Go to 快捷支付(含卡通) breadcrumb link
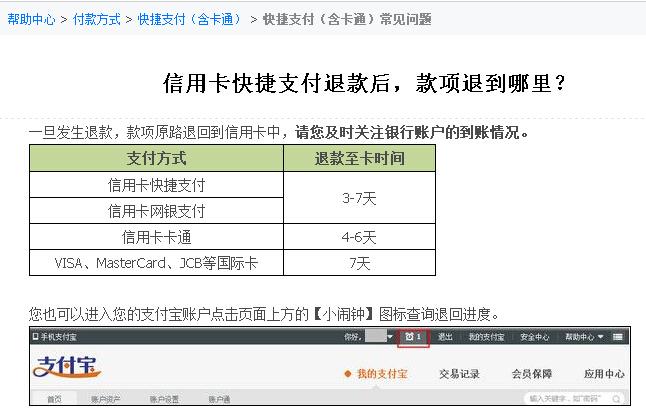This screenshot has height=419, width=646. pyautogui.click(x=189, y=19)
